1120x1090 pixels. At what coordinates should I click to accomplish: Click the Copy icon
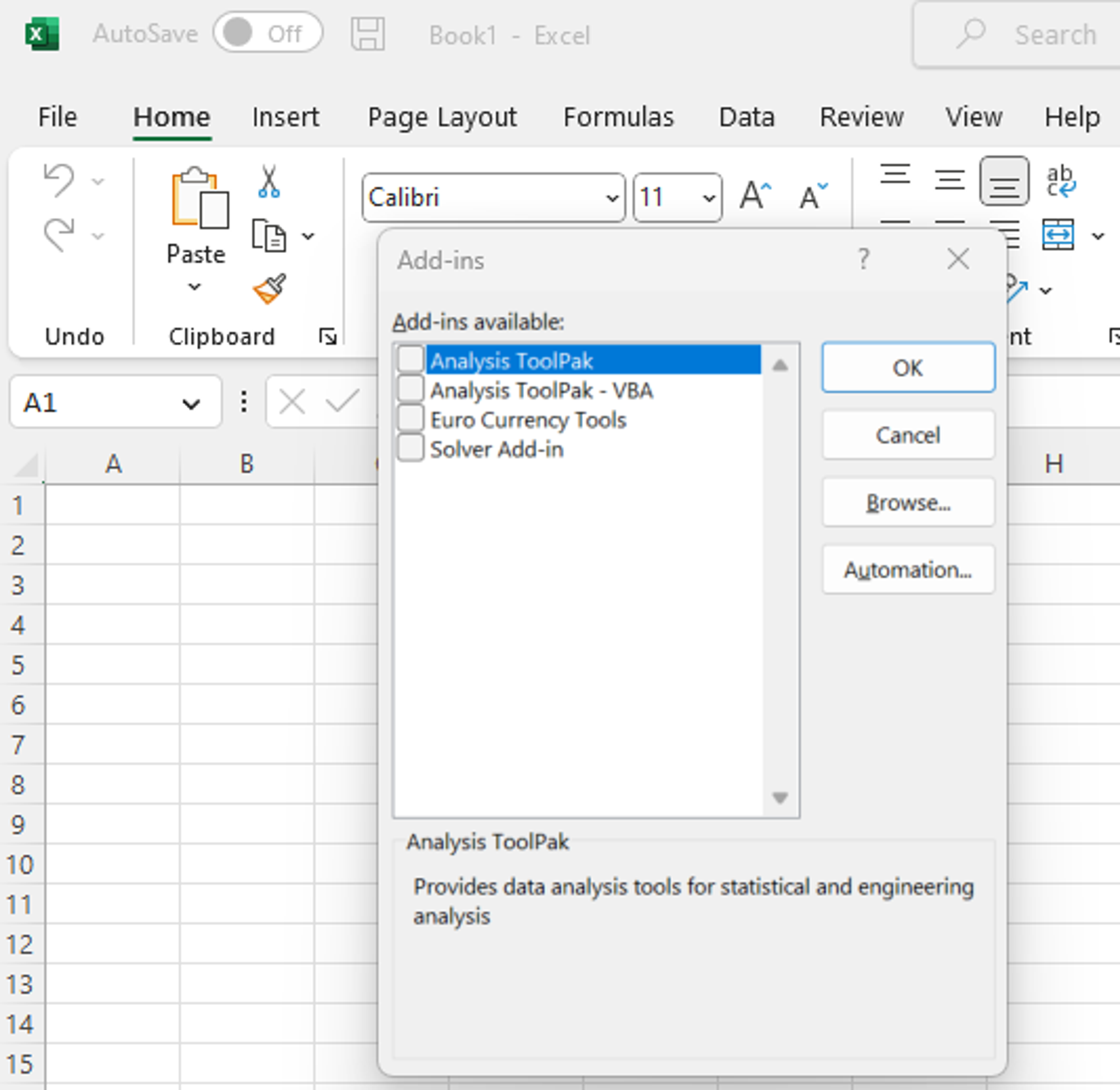click(268, 235)
